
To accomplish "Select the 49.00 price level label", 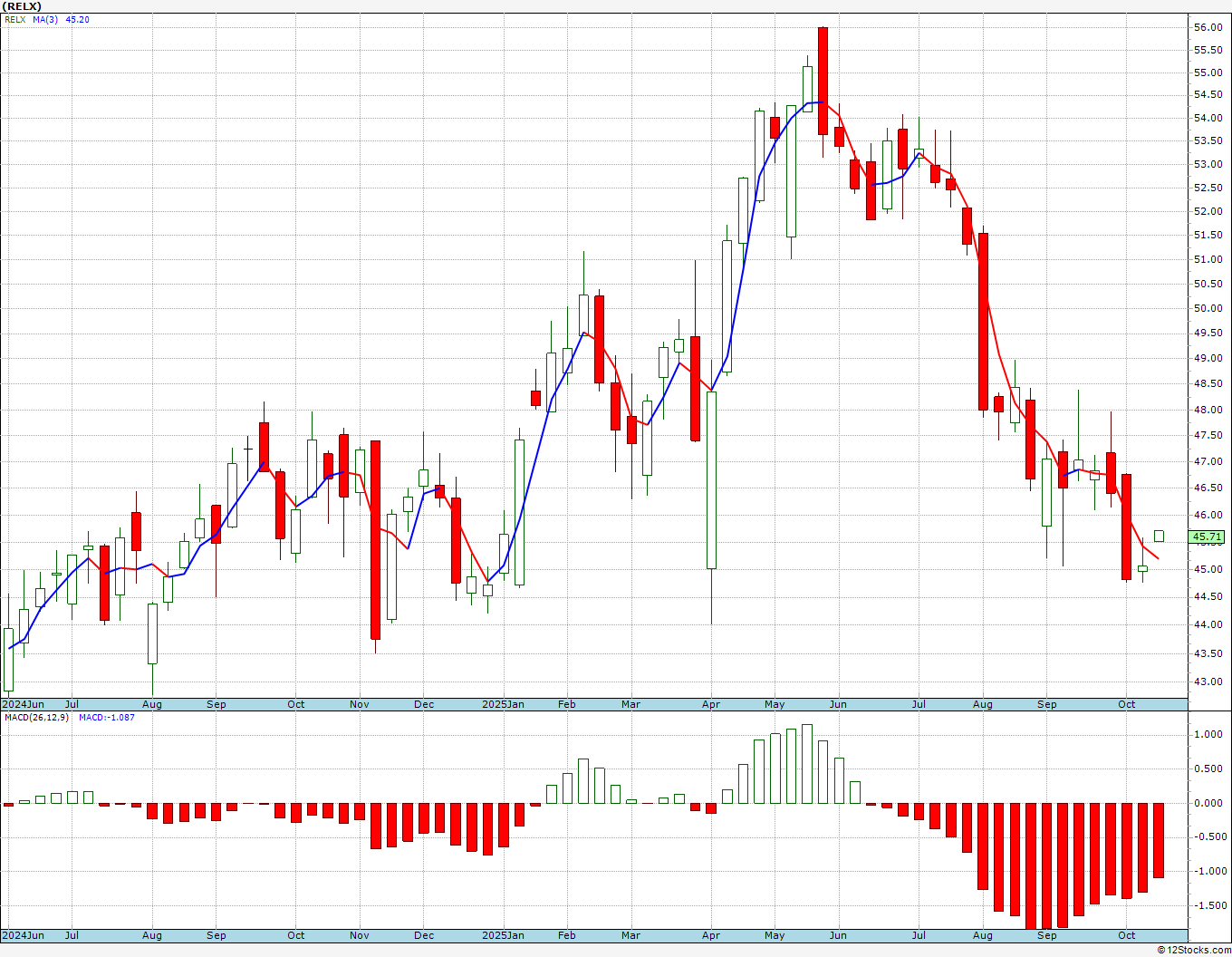I will pos(1208,358).
